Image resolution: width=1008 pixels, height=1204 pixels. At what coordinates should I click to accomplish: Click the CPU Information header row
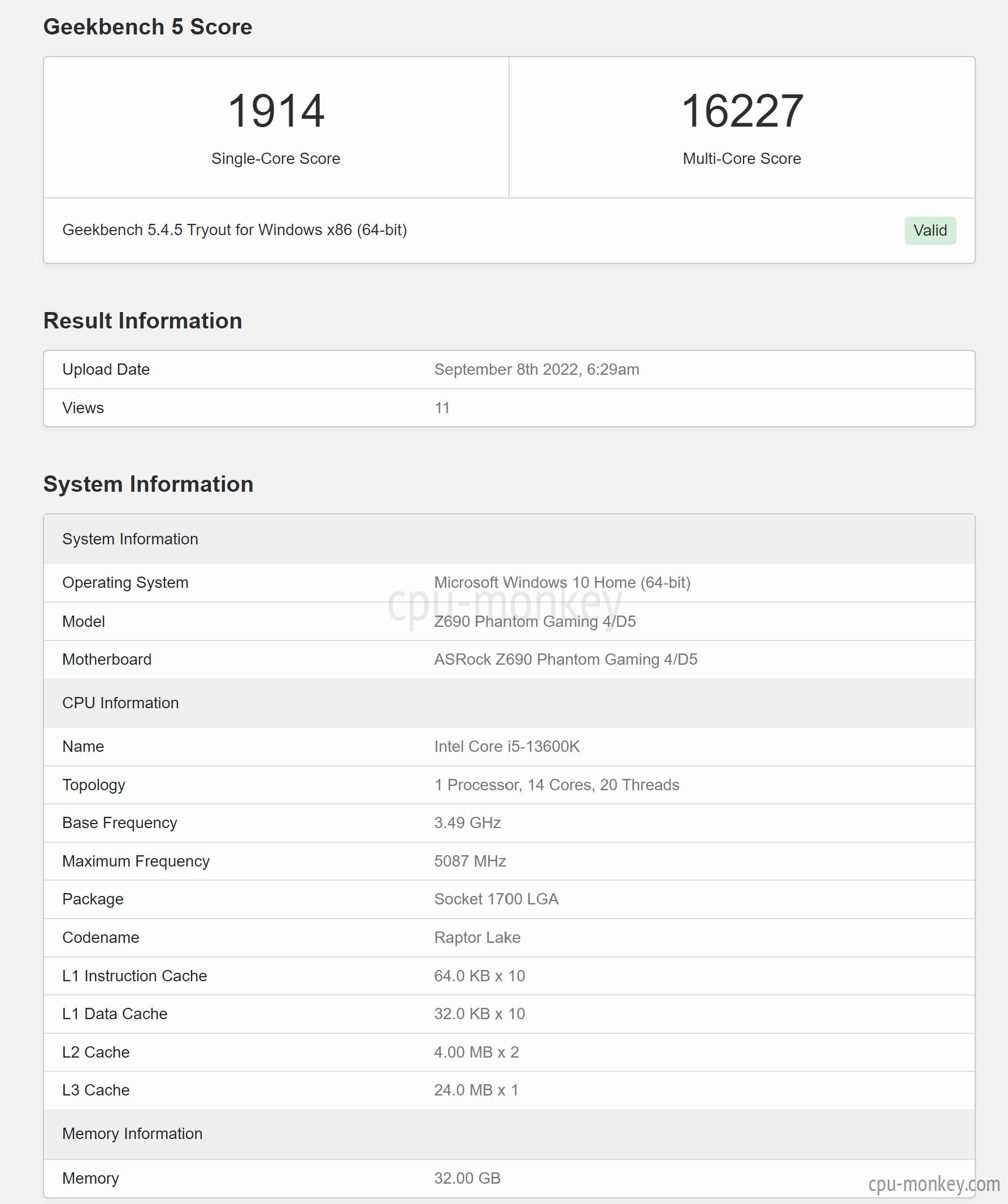click(509, 703)
